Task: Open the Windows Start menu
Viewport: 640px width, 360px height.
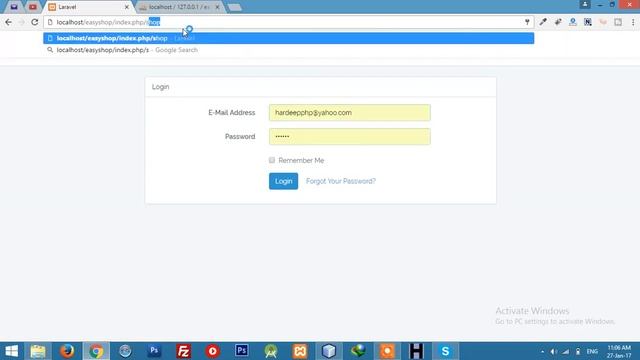Action: (x=11, y=351)
